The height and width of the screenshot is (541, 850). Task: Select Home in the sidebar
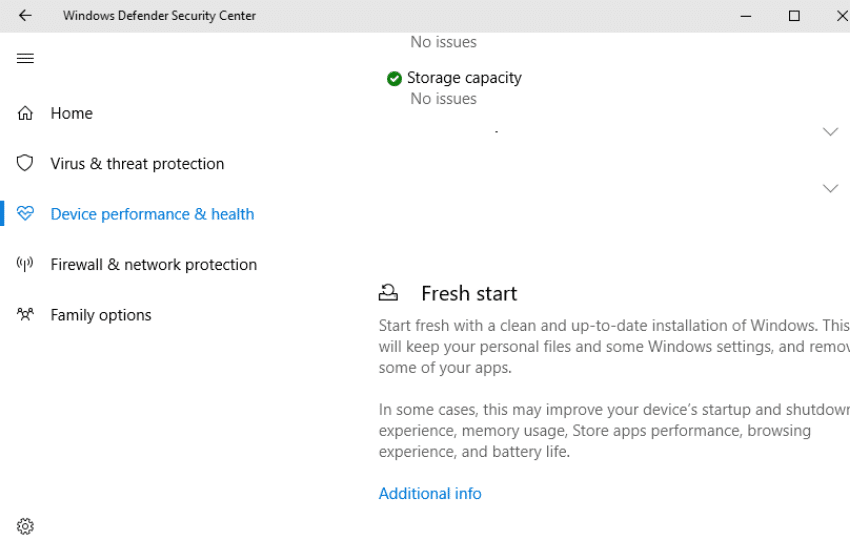(72, 113)
